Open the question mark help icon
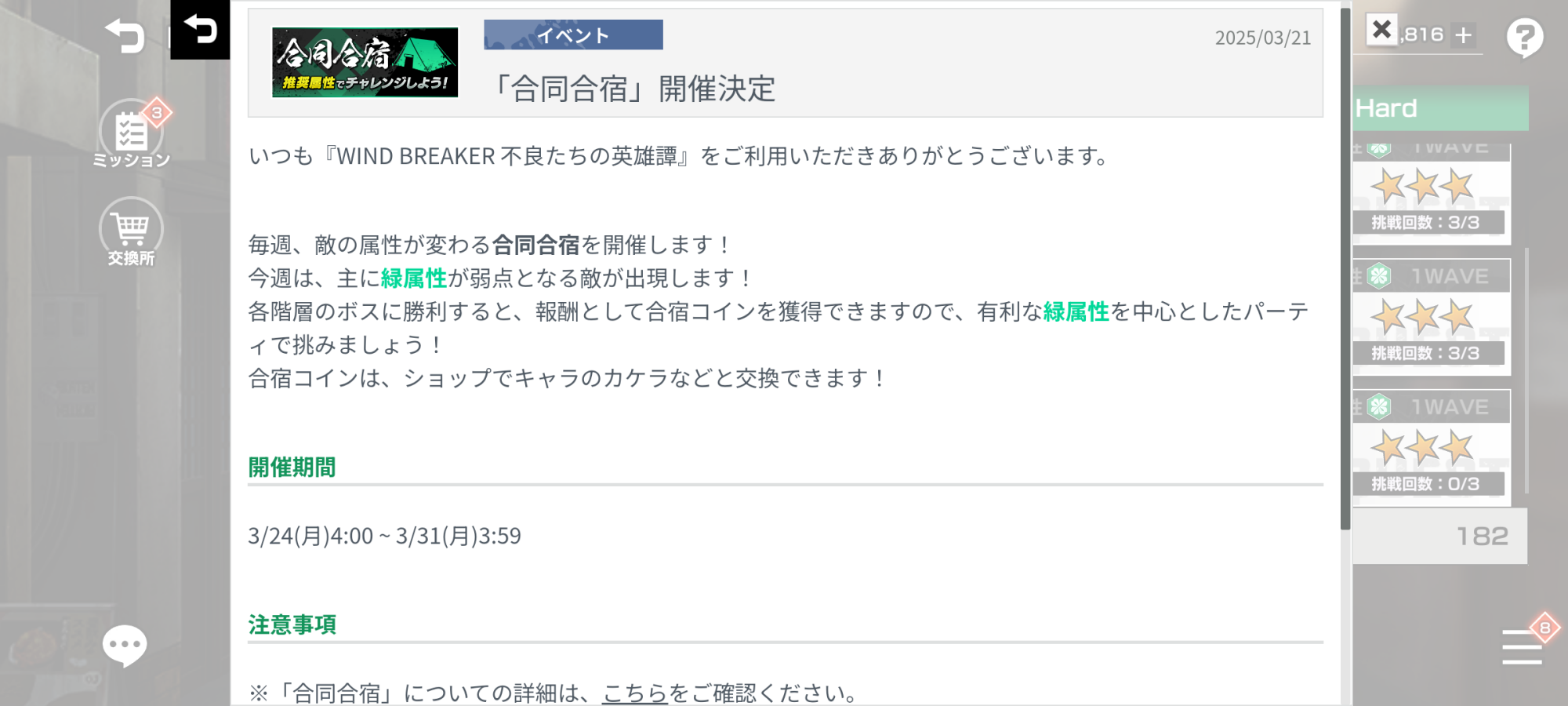Image resolution: width=1568 pixels, height=706 pixels. tap(1525, 37)
